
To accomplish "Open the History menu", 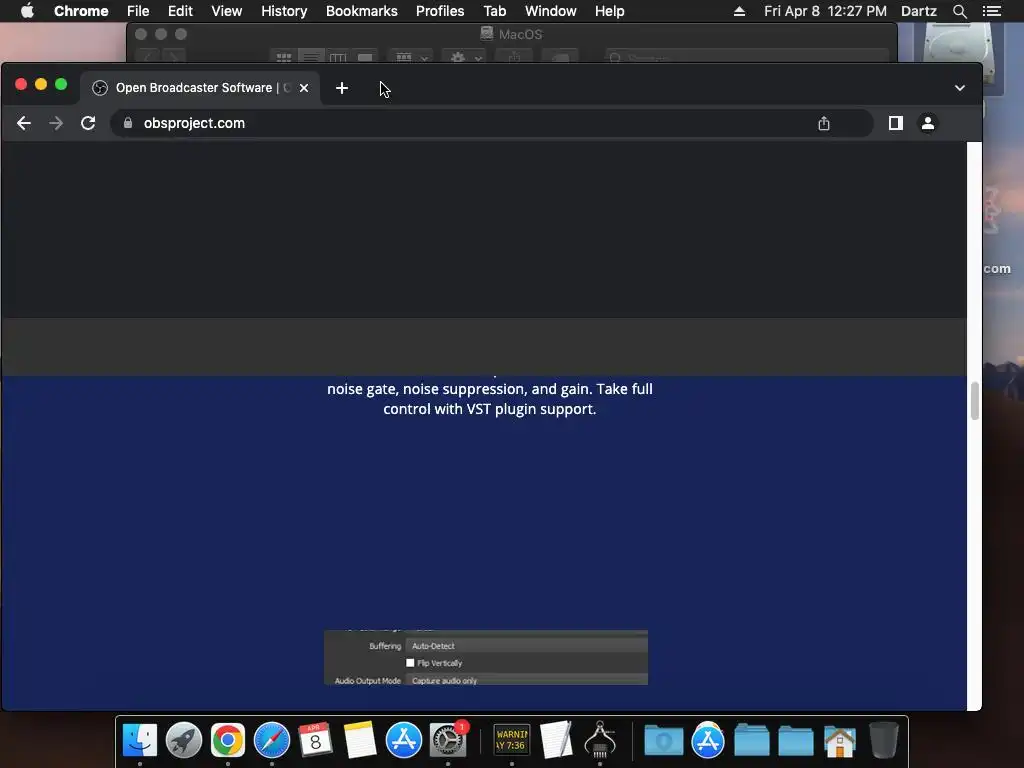I will click(284, 11).
